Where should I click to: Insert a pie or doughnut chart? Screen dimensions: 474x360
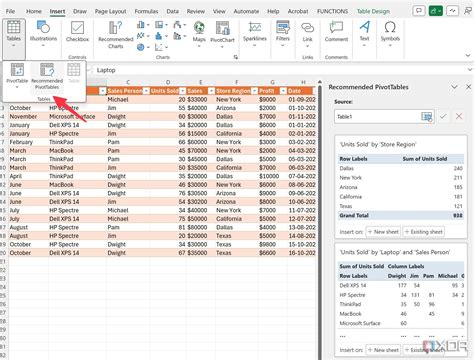click(143, 47)
